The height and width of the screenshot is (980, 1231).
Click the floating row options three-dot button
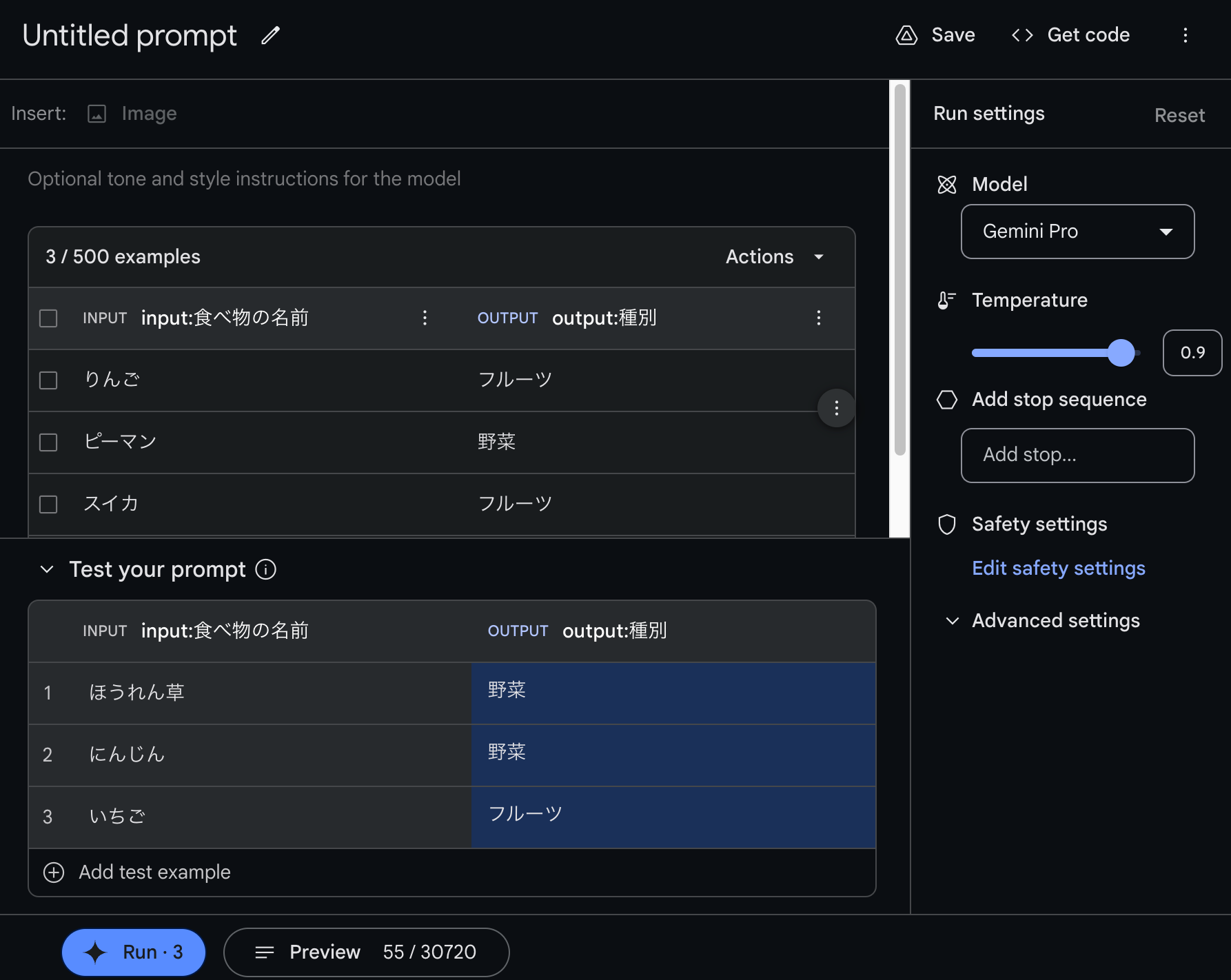(x=836, y=408)
